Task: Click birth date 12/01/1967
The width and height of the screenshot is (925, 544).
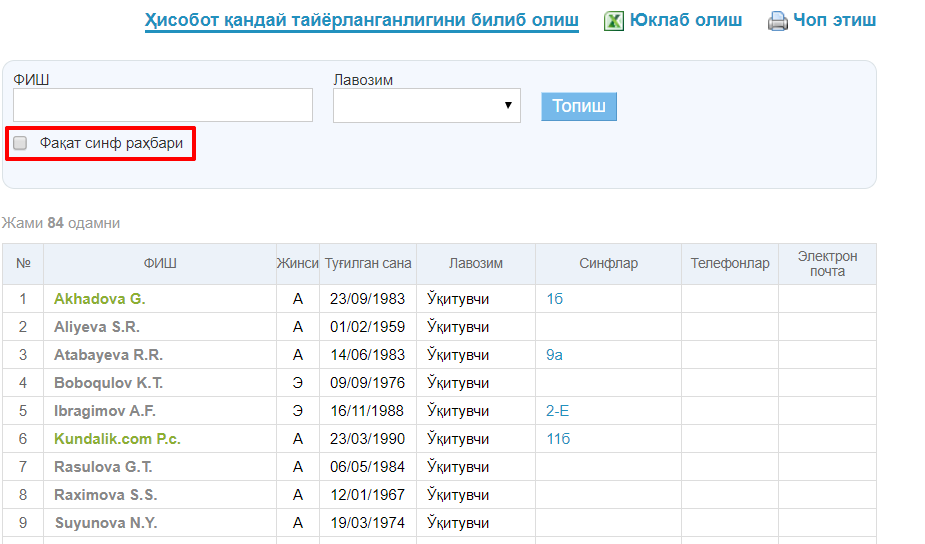Action: pos(367,495)
